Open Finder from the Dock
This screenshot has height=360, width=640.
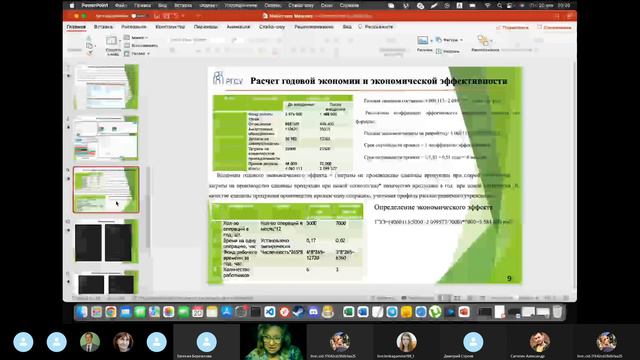coord(82,312)
